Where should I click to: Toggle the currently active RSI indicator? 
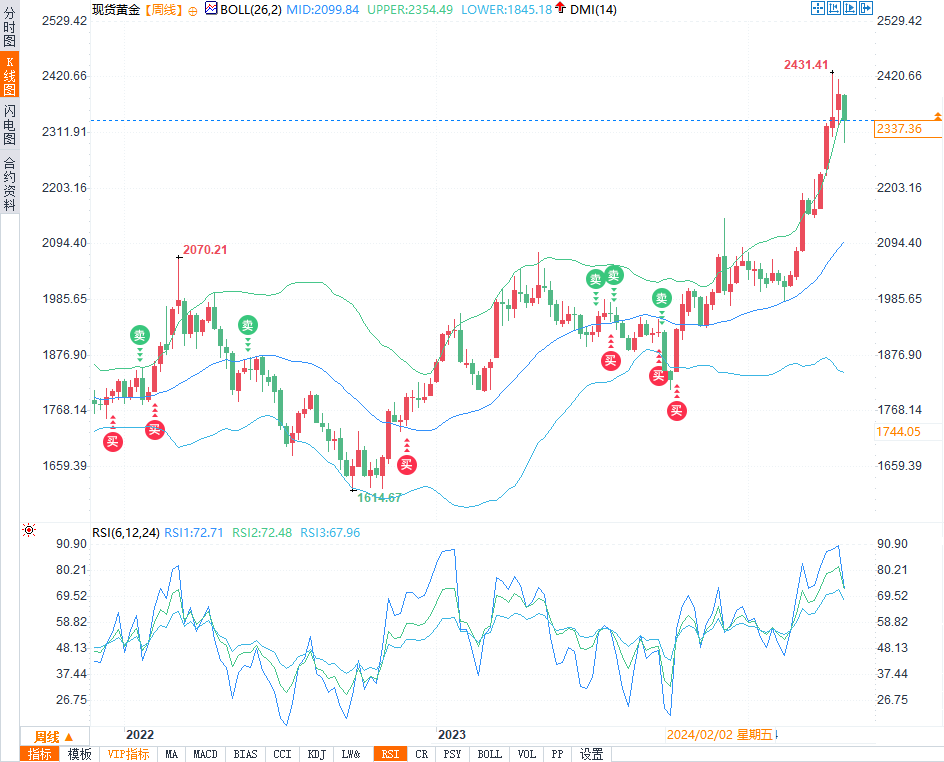click(389, 754)
